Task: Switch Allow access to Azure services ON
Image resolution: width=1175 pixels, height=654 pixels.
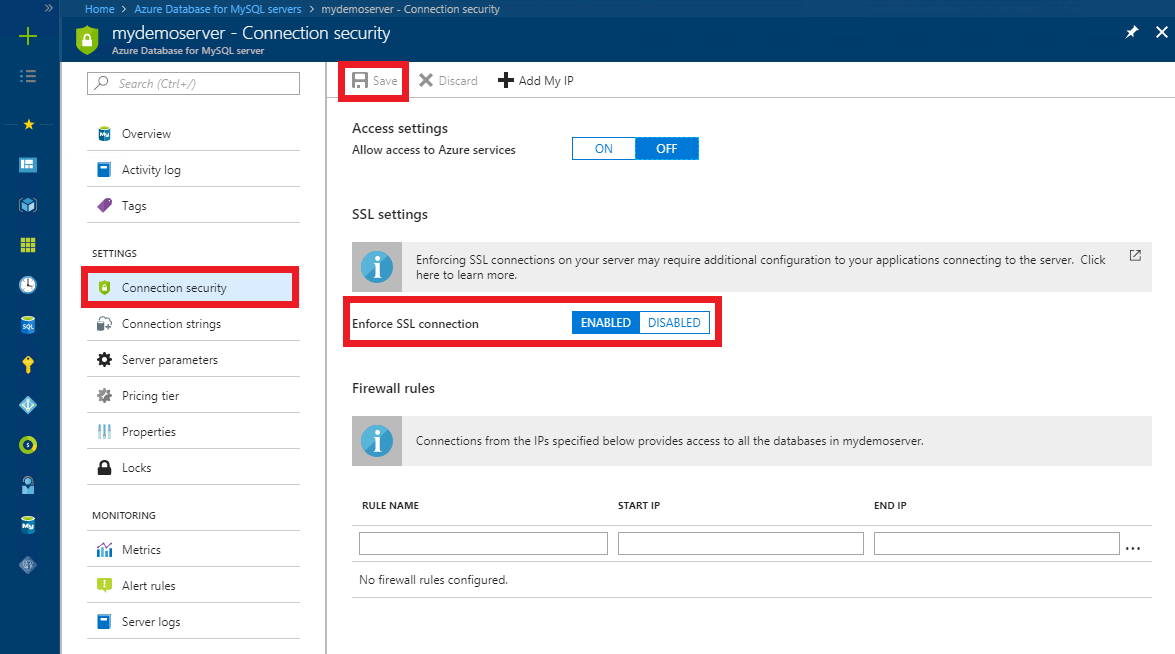Action: [x=603, y=148]
